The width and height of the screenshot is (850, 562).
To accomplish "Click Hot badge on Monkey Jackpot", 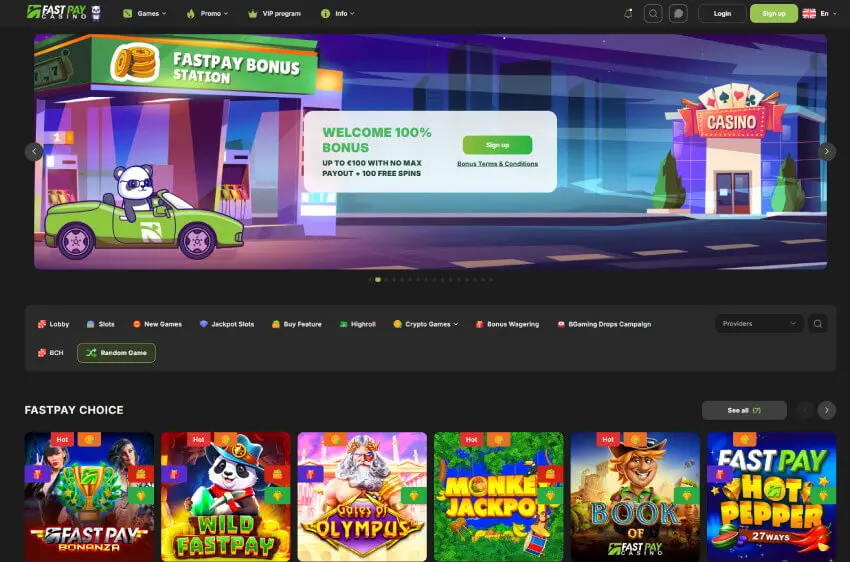I will tap(472, 440).
